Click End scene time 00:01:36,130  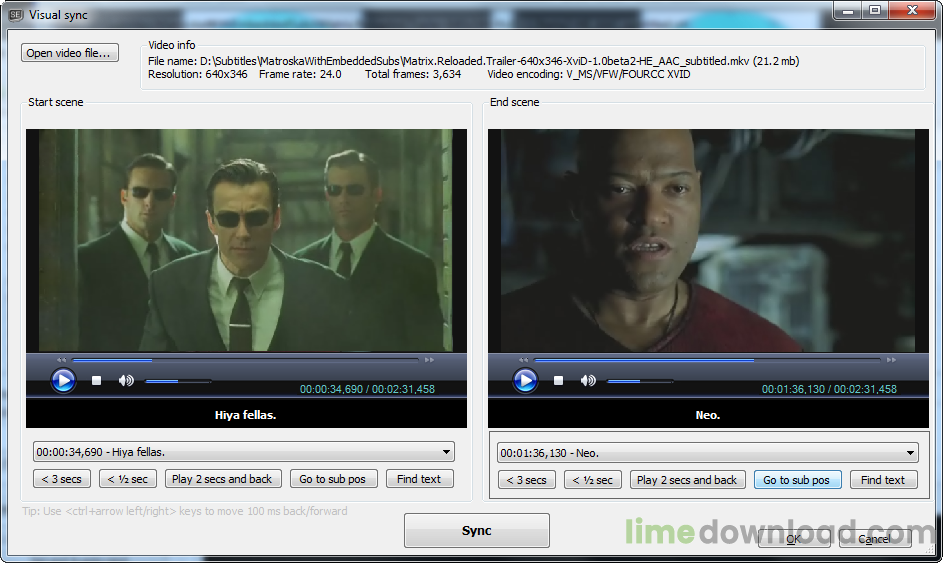click(793, 389)
